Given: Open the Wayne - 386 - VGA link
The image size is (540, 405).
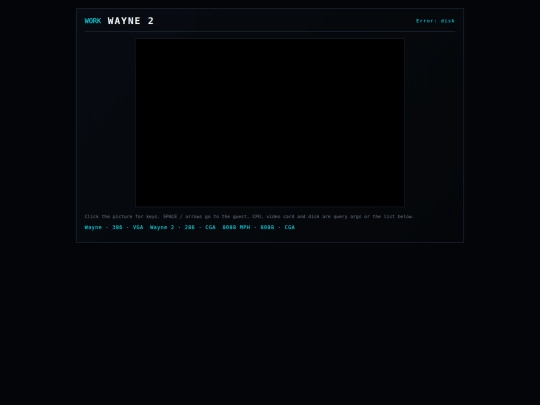Looking at the screenshot, I should click(114, 227).
